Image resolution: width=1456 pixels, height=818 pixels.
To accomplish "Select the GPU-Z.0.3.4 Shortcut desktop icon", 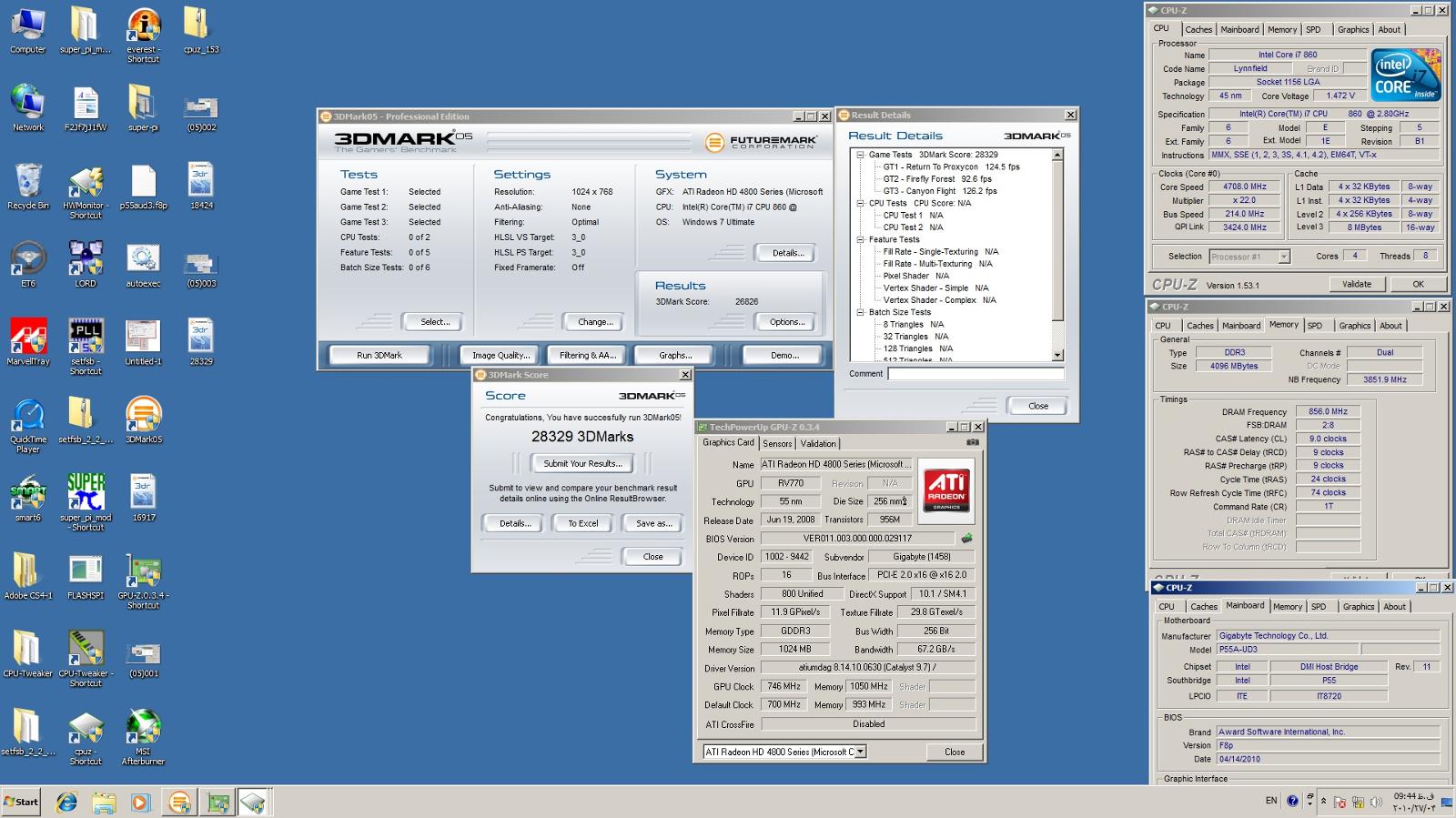I will coord(144,581).
